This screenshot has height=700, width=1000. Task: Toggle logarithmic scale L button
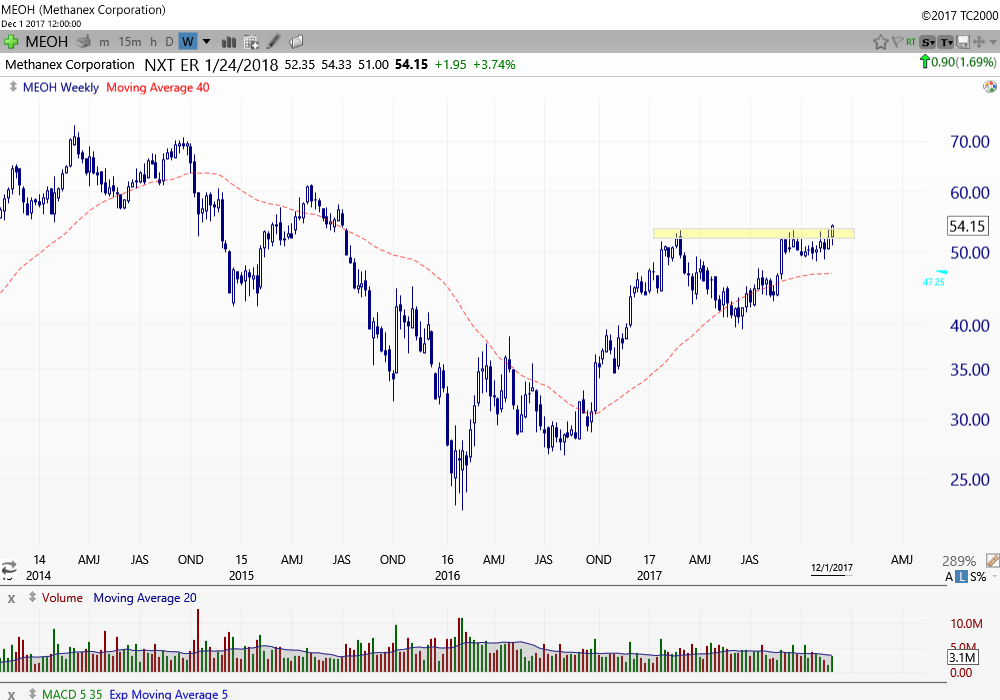961,577
